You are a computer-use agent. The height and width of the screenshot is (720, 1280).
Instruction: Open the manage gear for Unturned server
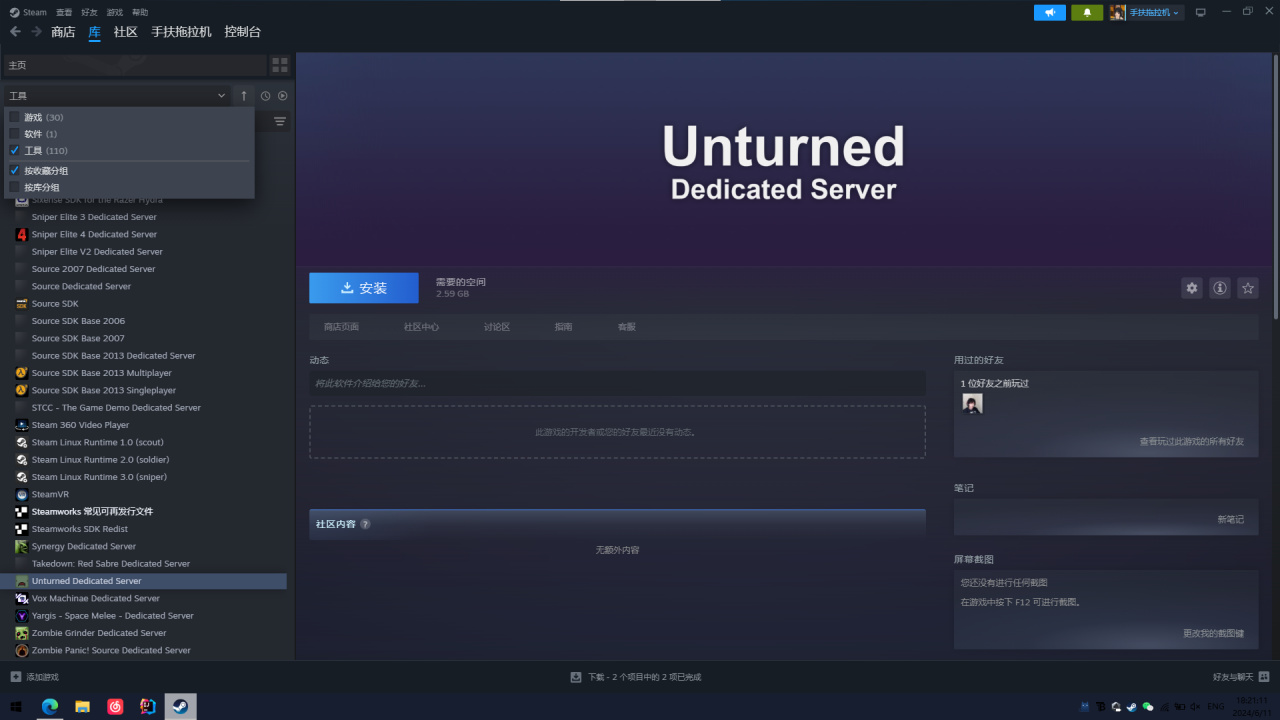click(1192, 288)
